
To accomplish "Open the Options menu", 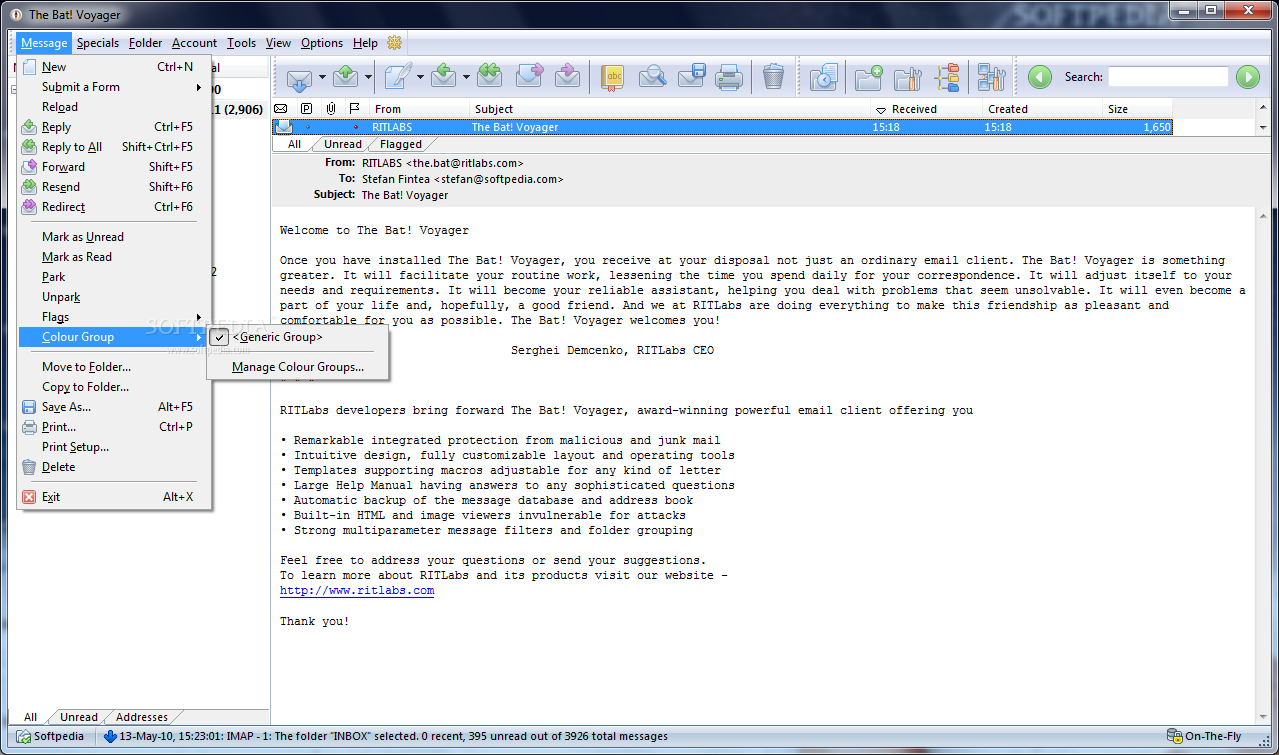I will pos(322,43).
